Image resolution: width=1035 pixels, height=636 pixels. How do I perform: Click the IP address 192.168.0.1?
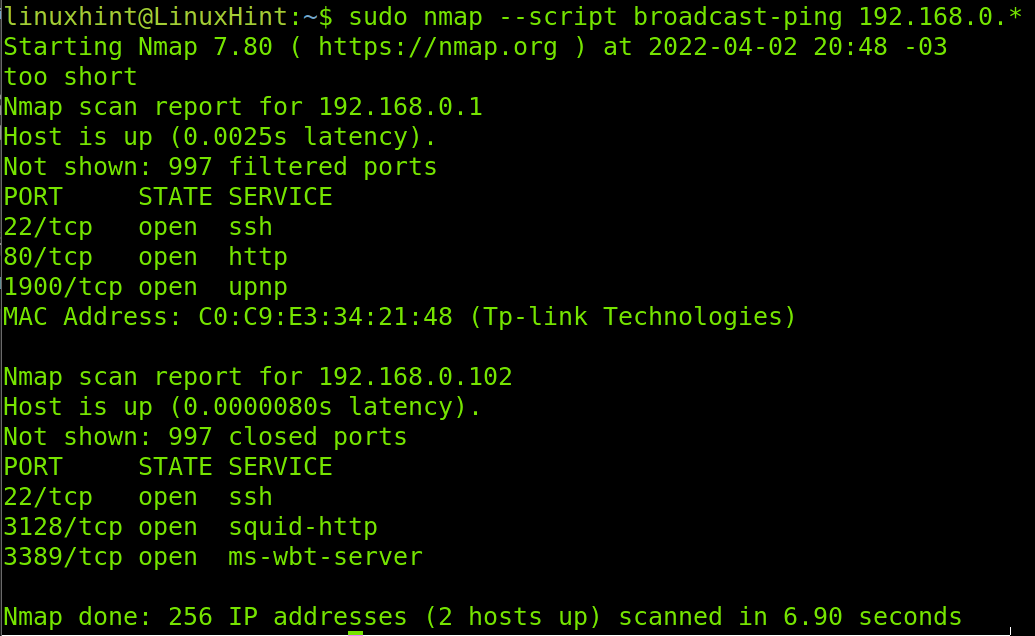click(401, 107)
